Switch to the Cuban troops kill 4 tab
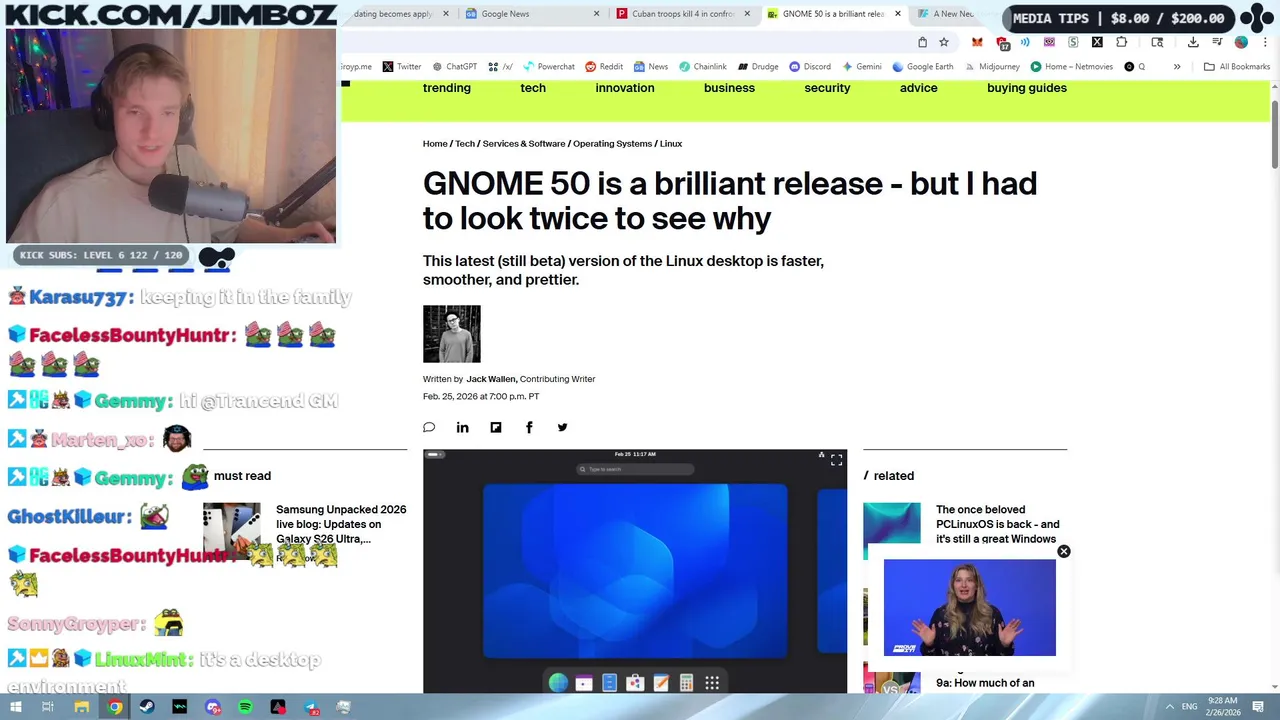1280x720 pixels. pos(684,14)
